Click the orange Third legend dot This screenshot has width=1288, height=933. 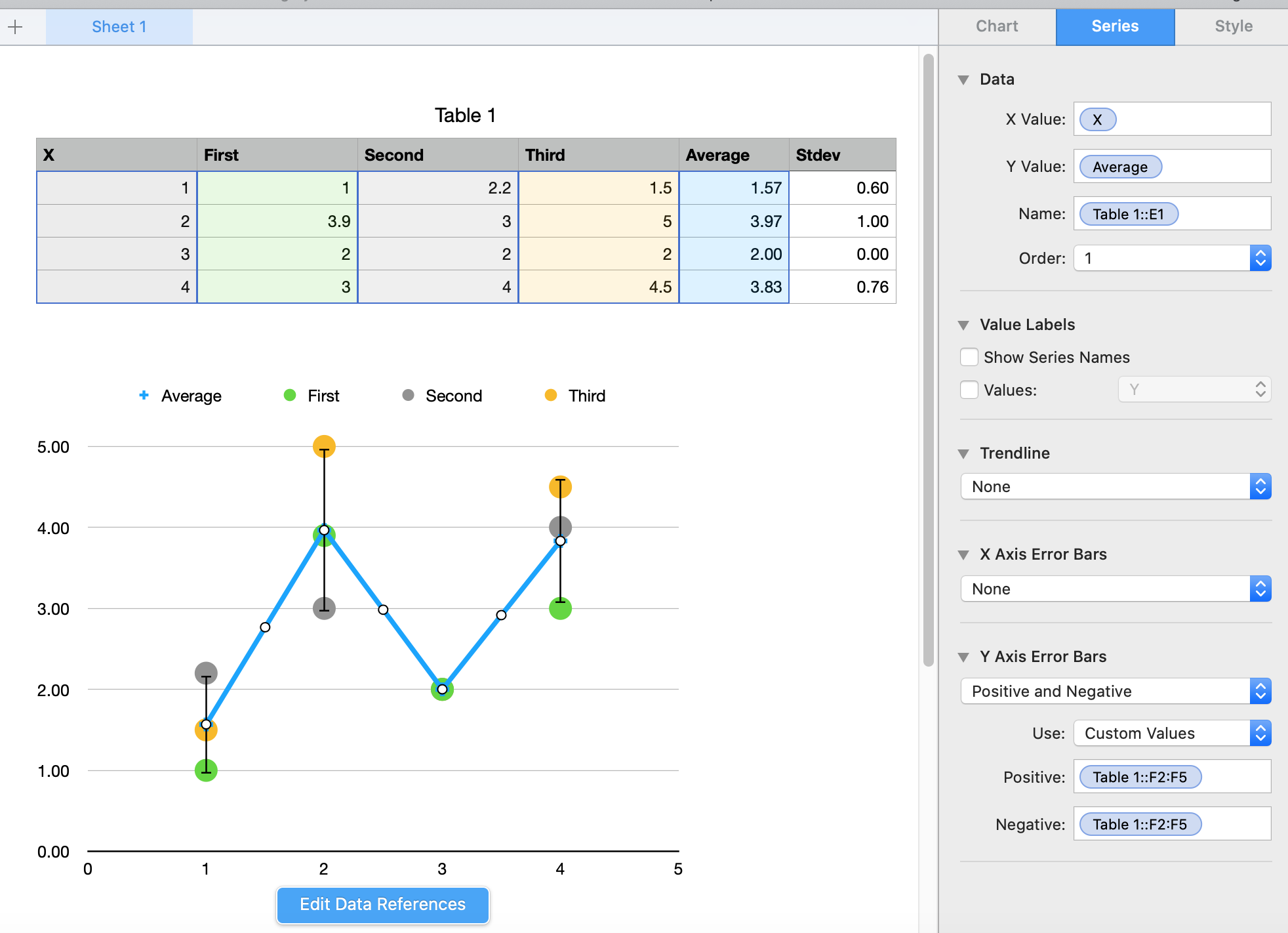551,395
